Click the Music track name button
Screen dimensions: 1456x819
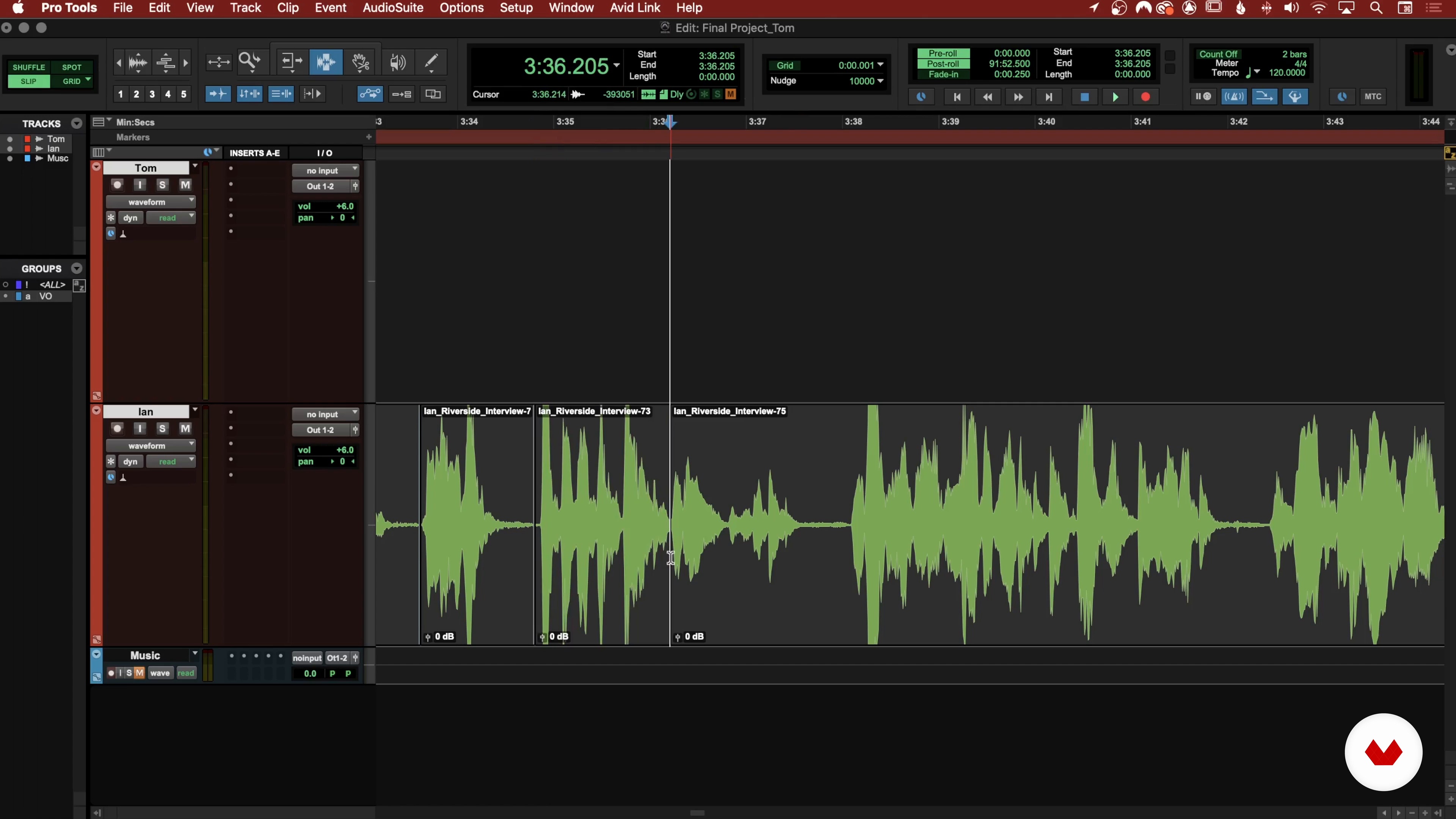[146, 655]
